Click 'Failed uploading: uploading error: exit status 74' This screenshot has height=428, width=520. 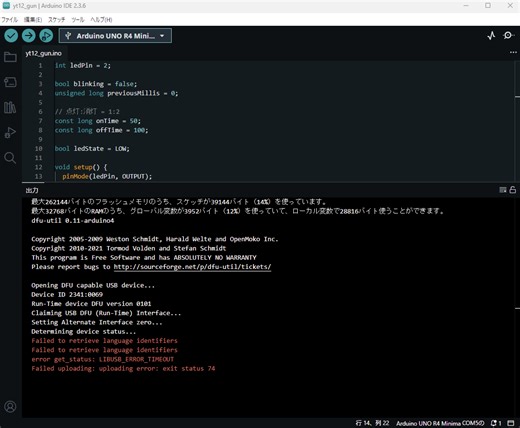pyautogui.click(x=123, y=369)
